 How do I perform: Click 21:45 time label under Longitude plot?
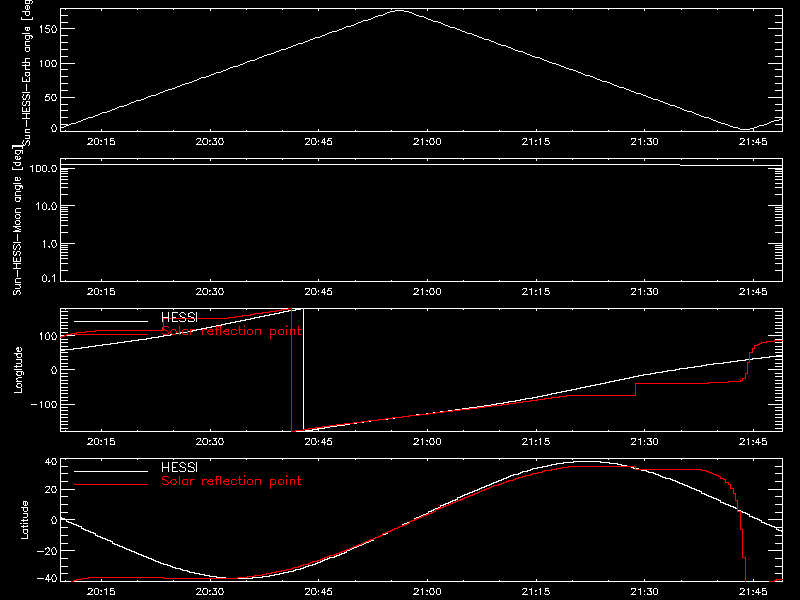(753, 441)
